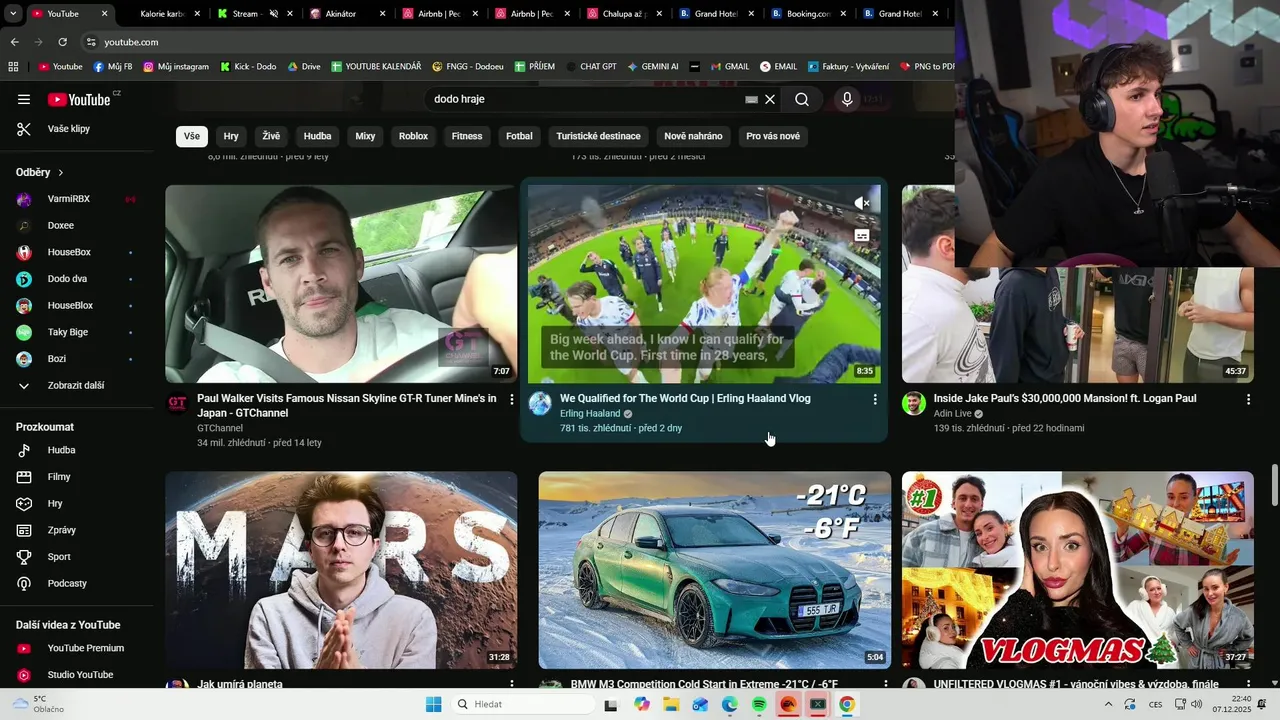Image resolution: width=1280 pixels, height=720 pixels.
Task: Switch to the Booking.com browser tab
Action: [x=809, y=14]
